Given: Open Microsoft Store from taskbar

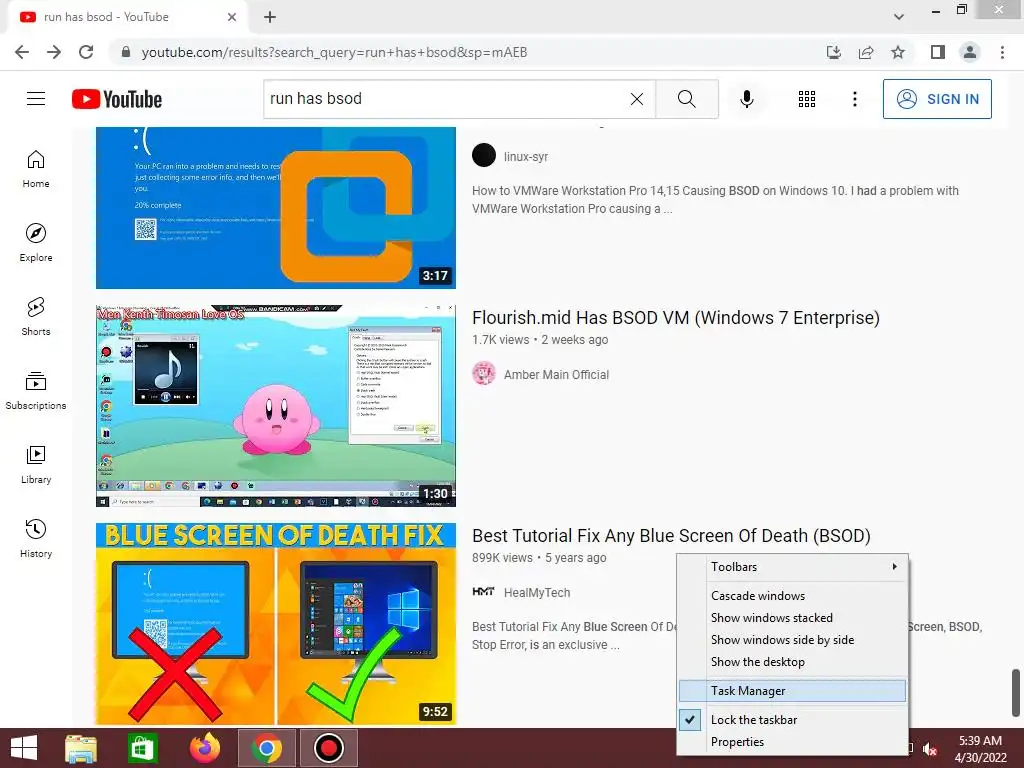Looking at the screenshot, I should pos(142,748).
